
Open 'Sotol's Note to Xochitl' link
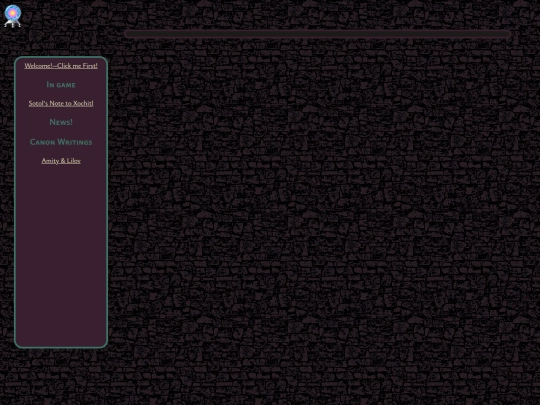tap(61, 103)
